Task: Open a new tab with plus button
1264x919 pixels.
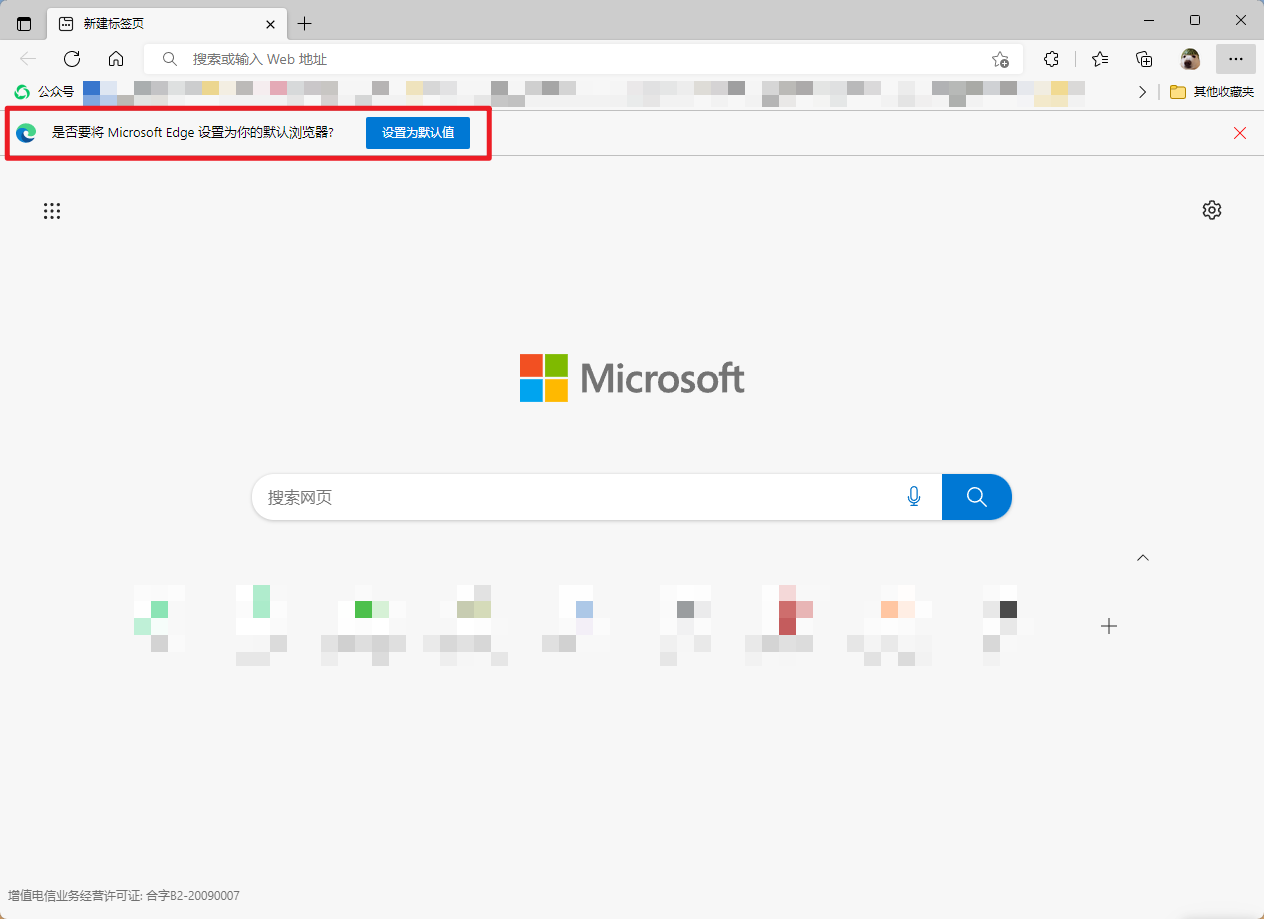Action: tap(305, 24)
